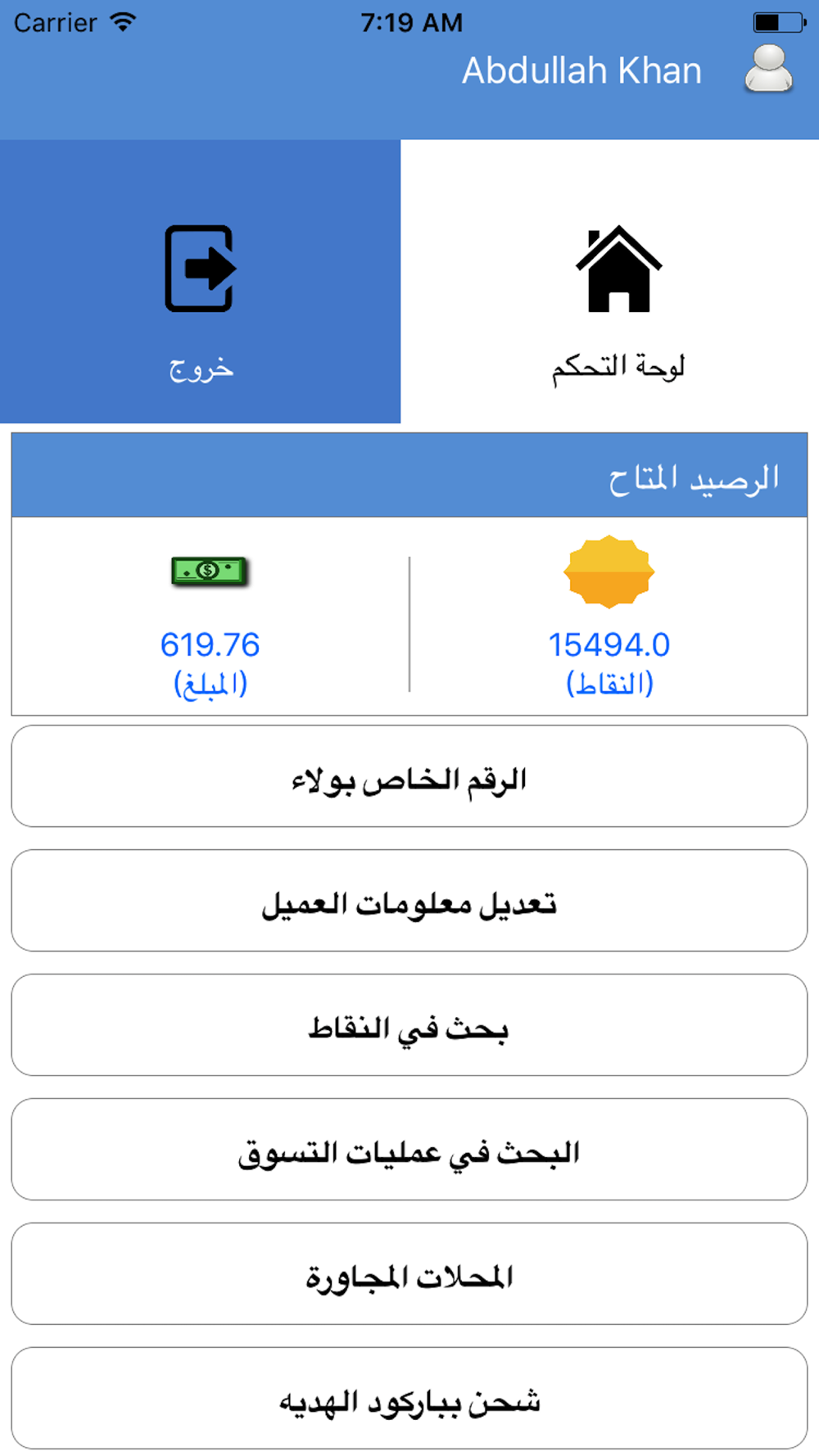This screenshot has height=1456, width=819.
Task: Tap the الرصيد المتاح balance header
Action: 693,477
